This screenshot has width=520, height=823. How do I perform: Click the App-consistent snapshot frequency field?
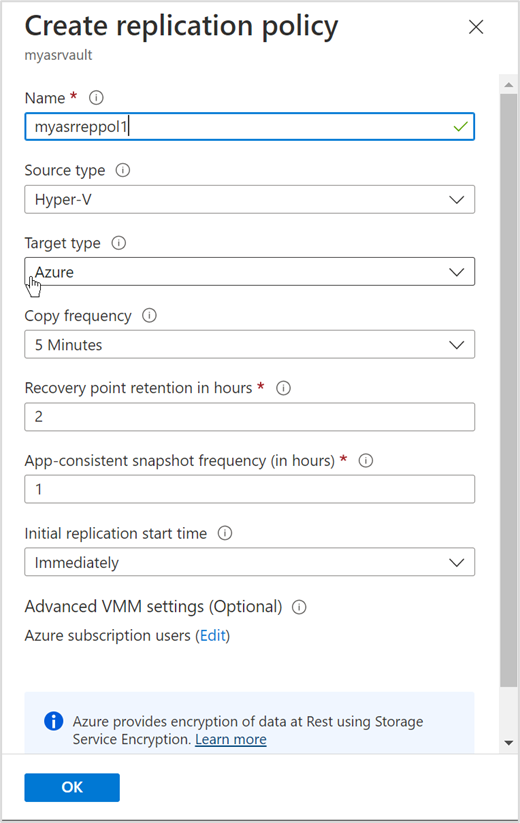(x=250, y=489)
